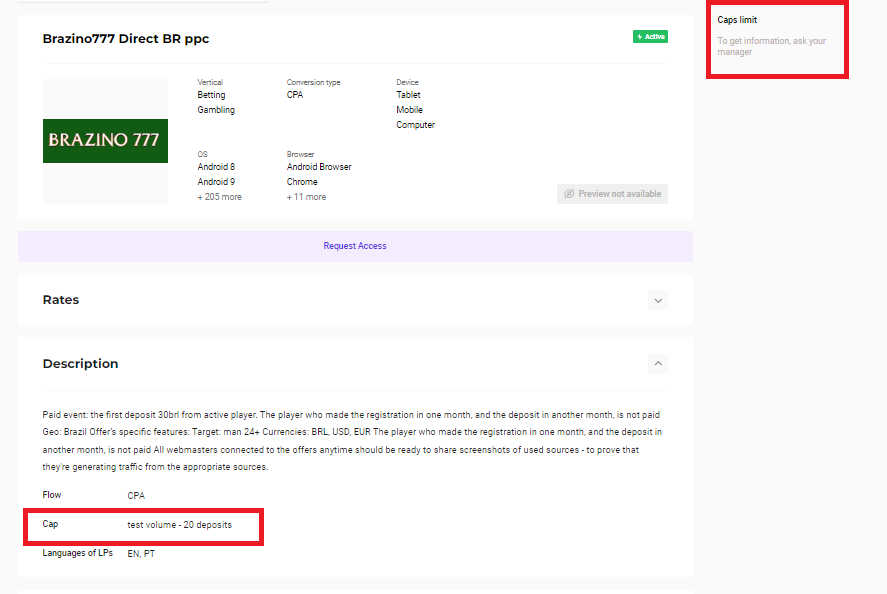887x594 pixels.
Task: Click the cap value 'test volume - 20 deposits'
Action: [180, 525]
